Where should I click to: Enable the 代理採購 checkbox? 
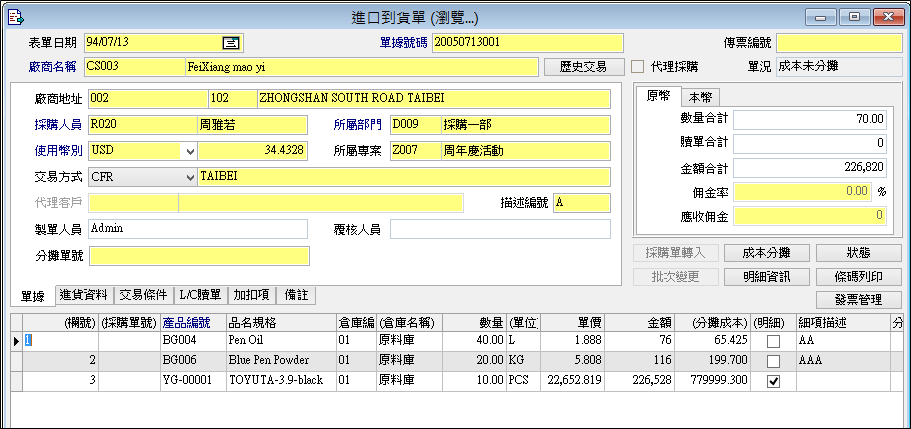click(x=637, y=67)
